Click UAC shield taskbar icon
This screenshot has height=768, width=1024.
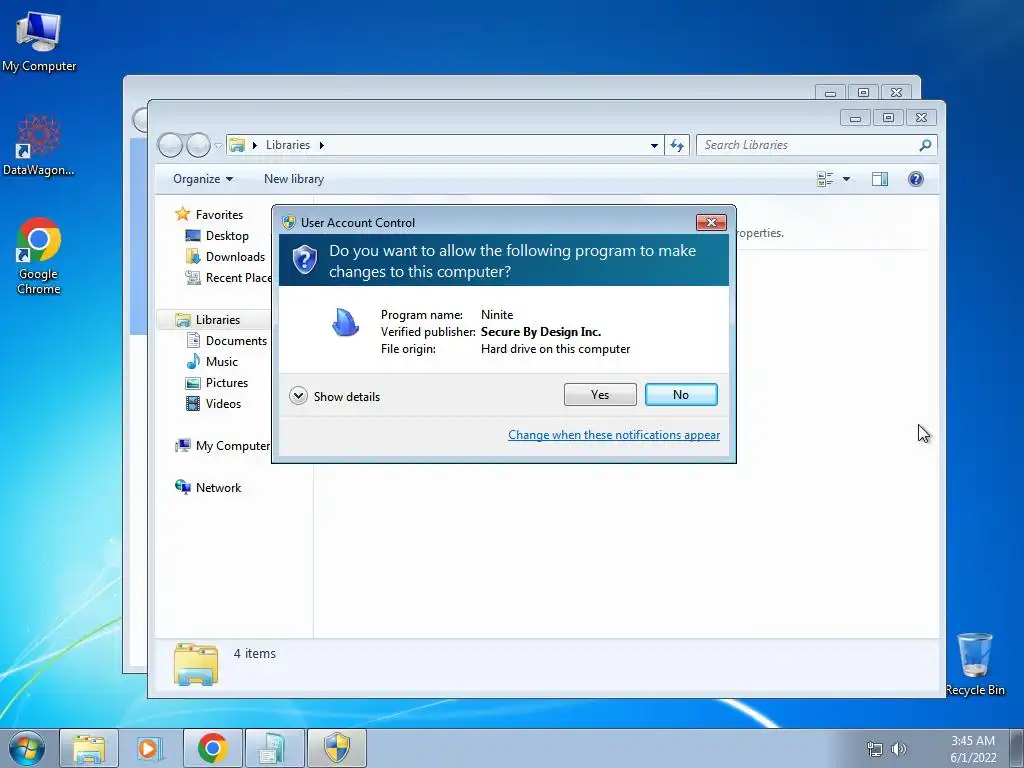point(336,748)
